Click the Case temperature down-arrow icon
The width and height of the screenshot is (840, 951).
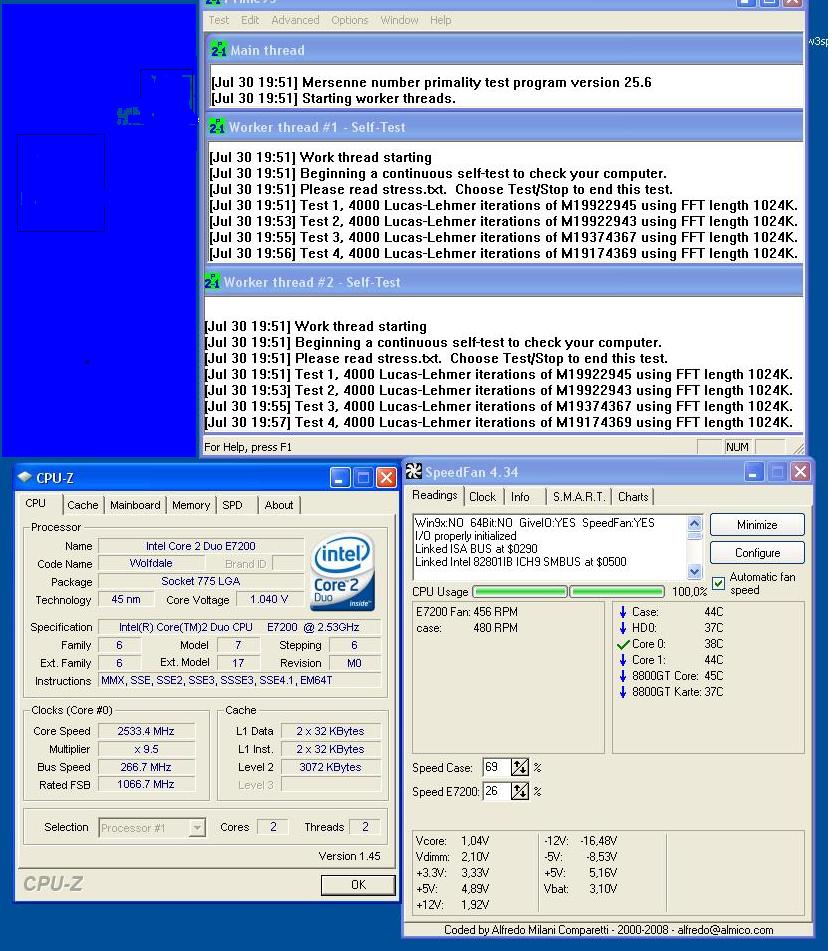coord(623,611)
